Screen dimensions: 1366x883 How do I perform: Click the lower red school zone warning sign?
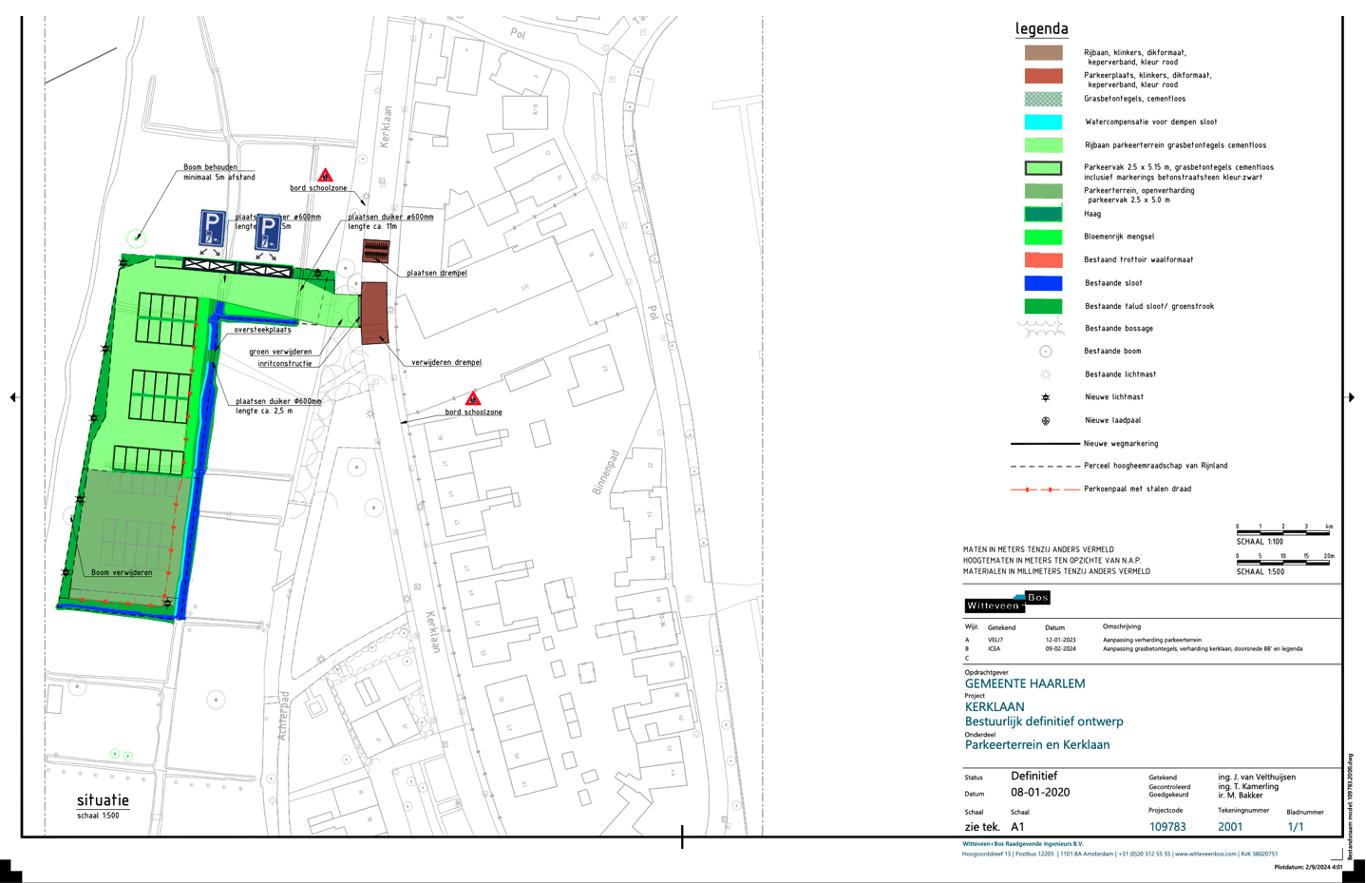pos(473,398)
